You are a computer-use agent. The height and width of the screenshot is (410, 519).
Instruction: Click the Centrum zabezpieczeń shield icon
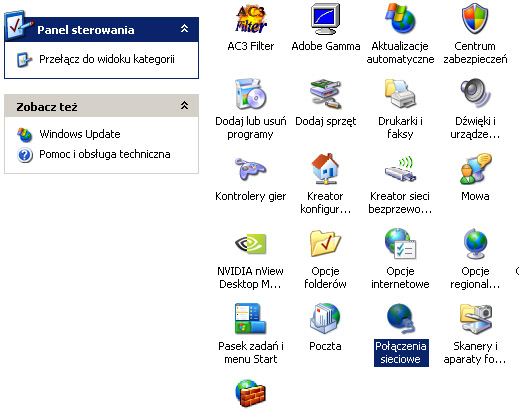pos(475,19)
